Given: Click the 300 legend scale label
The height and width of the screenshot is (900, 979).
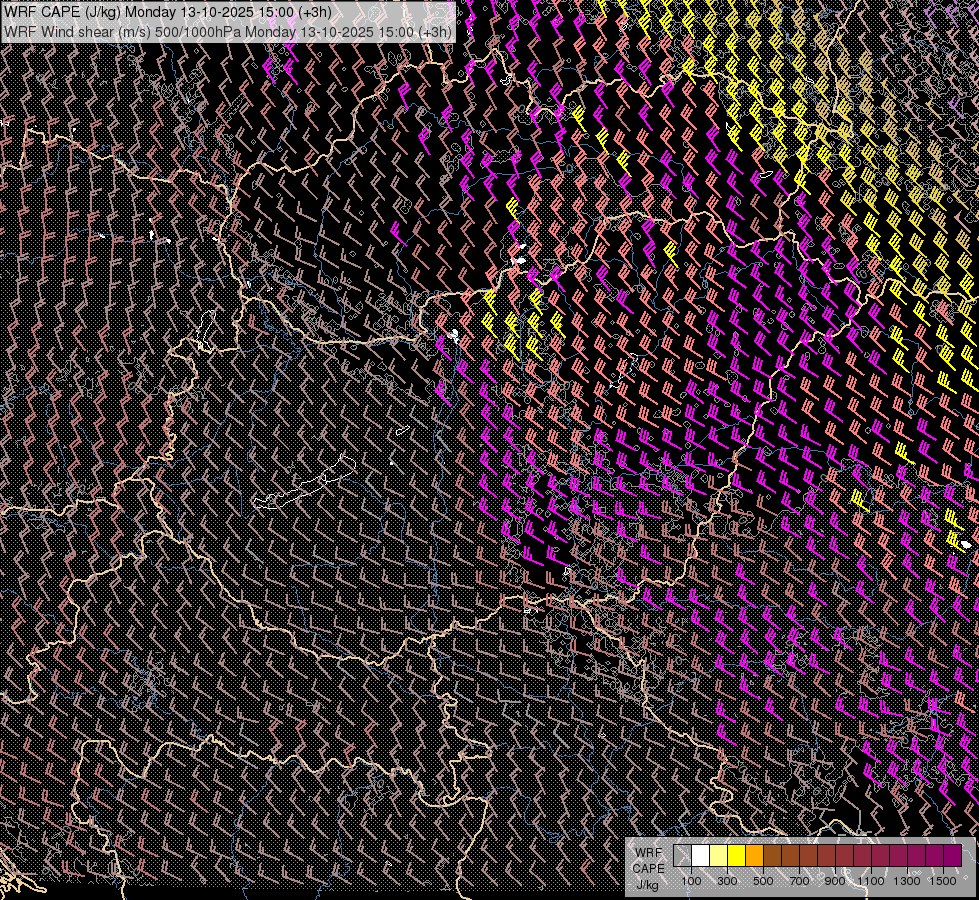Looking at the screenshot, I should [x=727, y=881].
